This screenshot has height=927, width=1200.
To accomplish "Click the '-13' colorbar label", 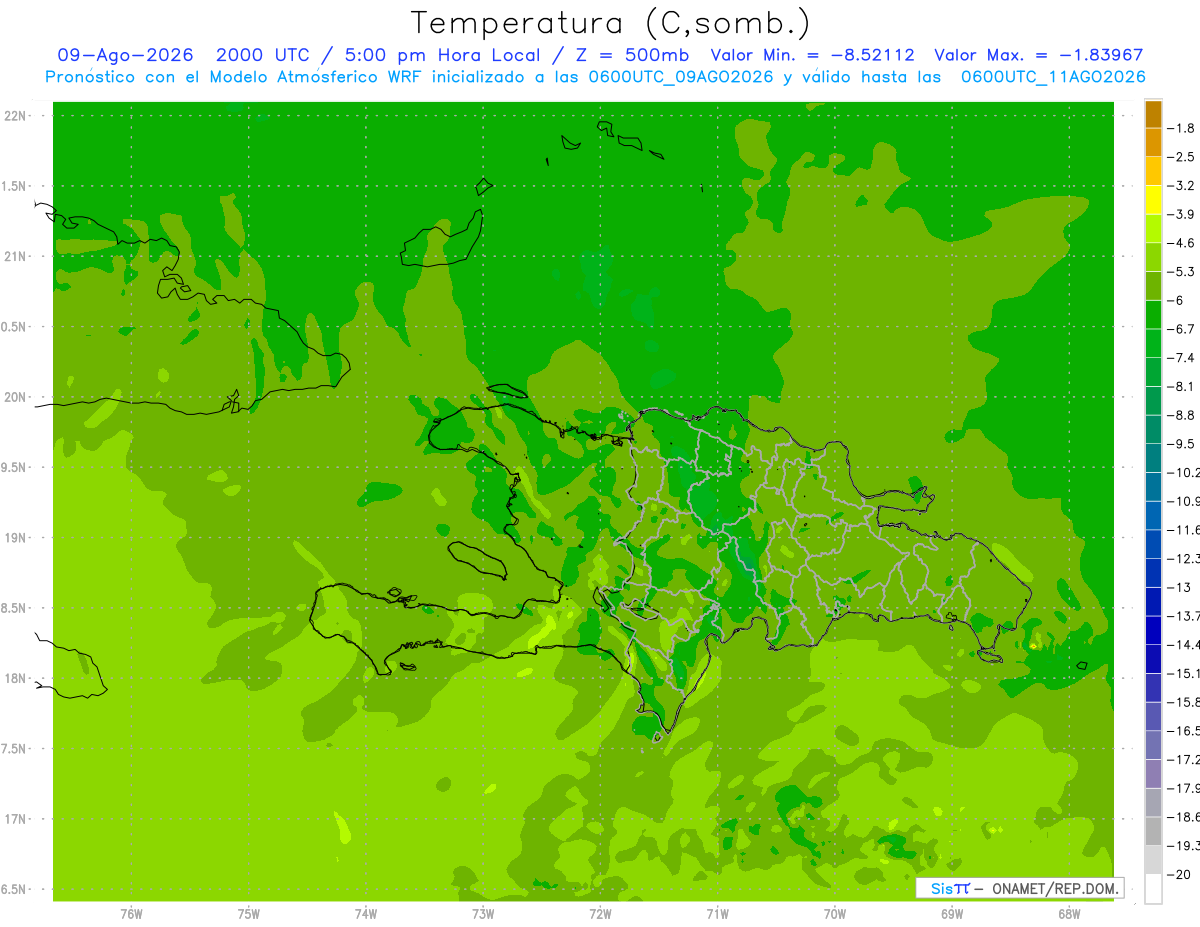I will click(x=1178, y=587).
